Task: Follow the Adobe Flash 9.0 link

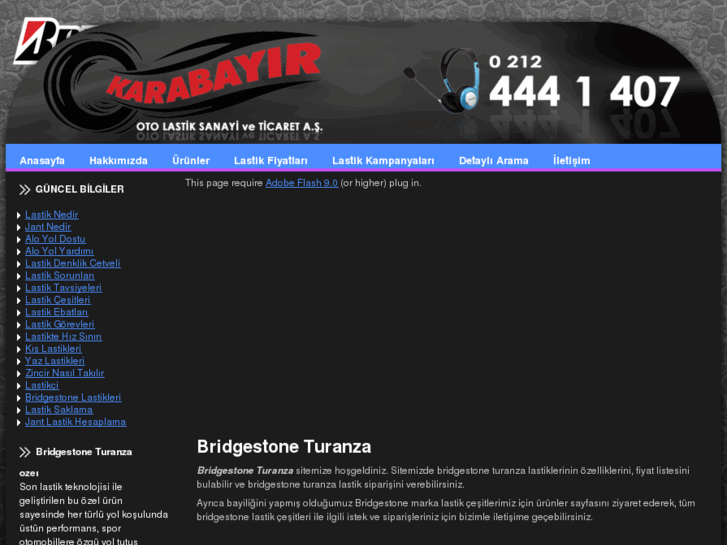Action: click(302, 183)
